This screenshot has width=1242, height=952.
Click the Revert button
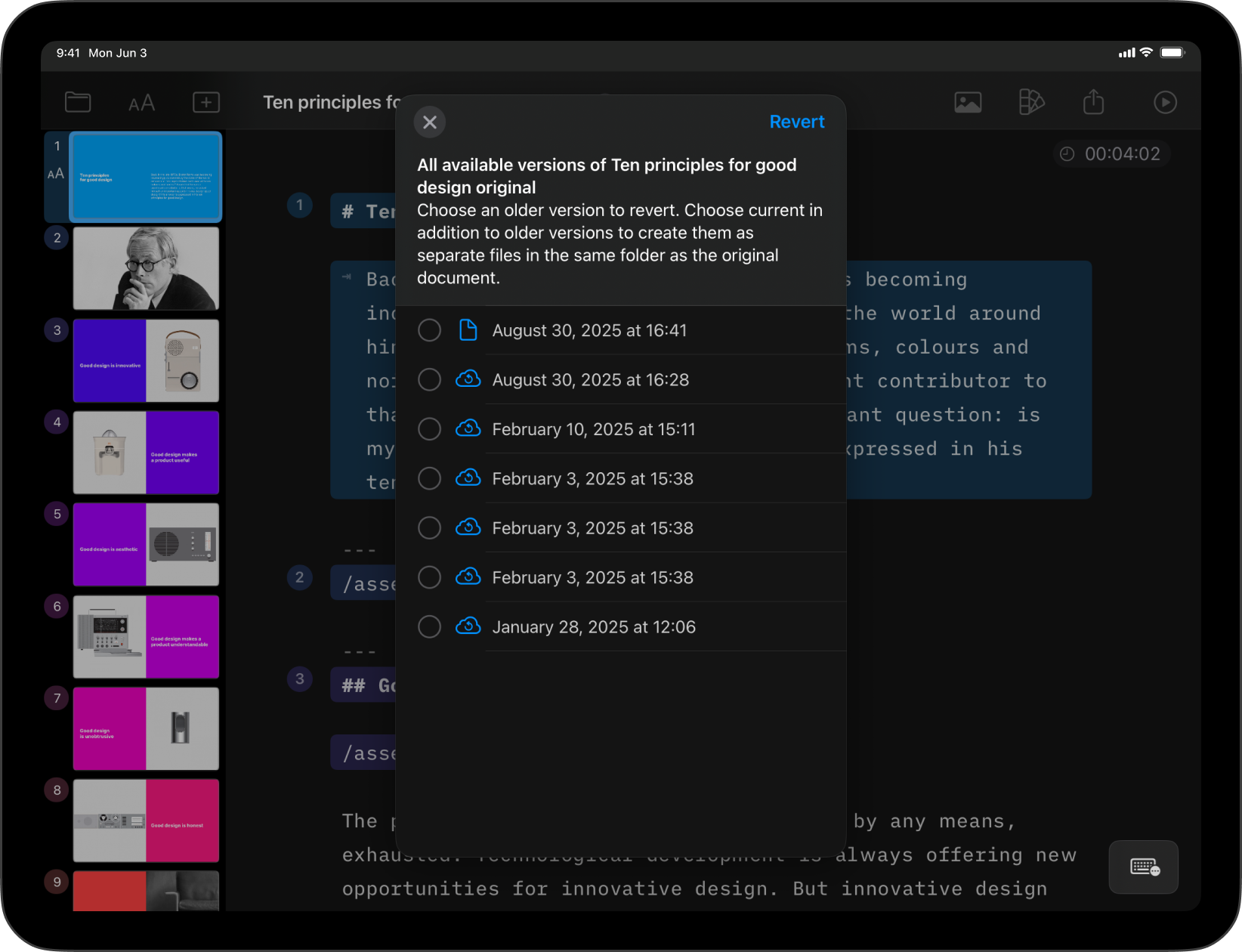[x=796, y=122]
